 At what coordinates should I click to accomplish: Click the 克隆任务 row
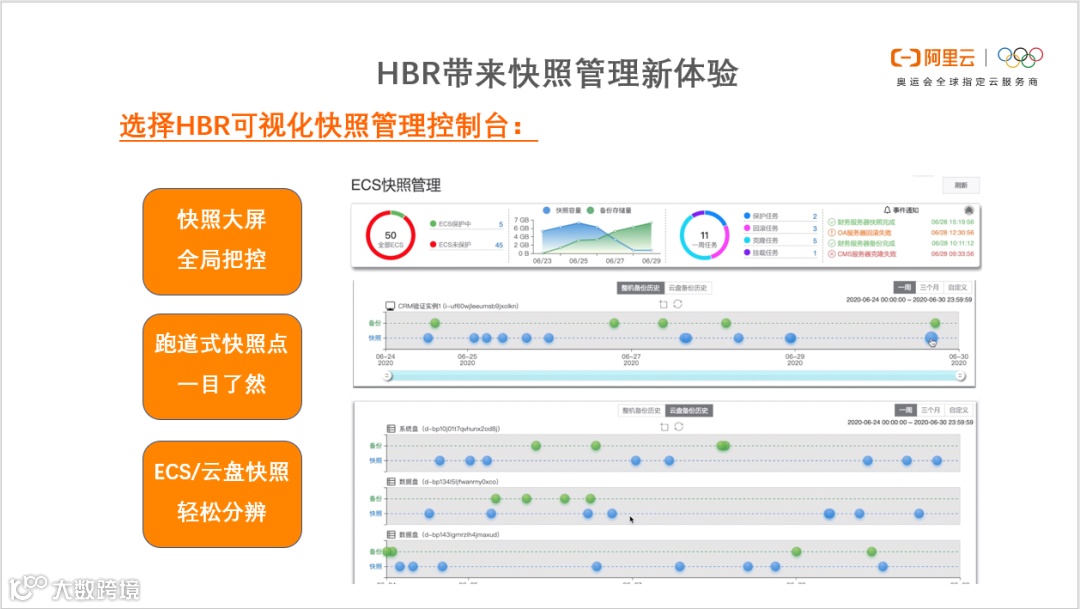(781, 241)
